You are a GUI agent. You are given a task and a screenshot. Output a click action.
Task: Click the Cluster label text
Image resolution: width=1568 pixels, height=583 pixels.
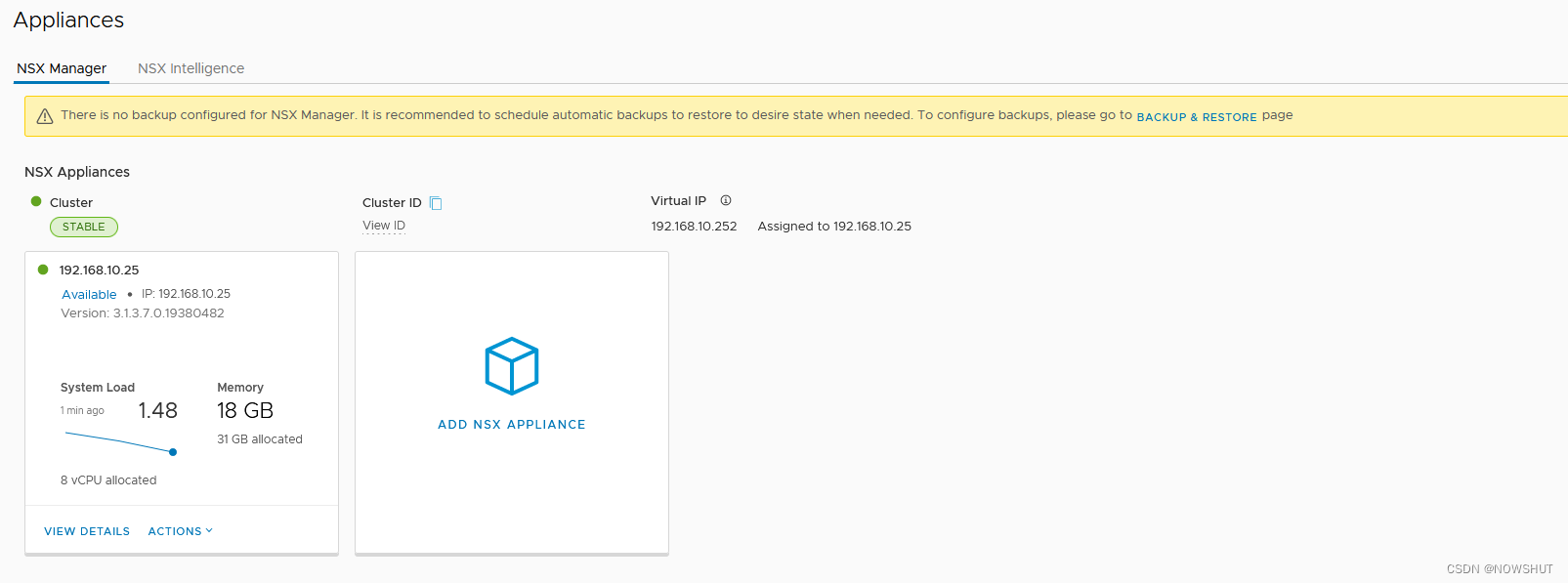coord(71,203)
